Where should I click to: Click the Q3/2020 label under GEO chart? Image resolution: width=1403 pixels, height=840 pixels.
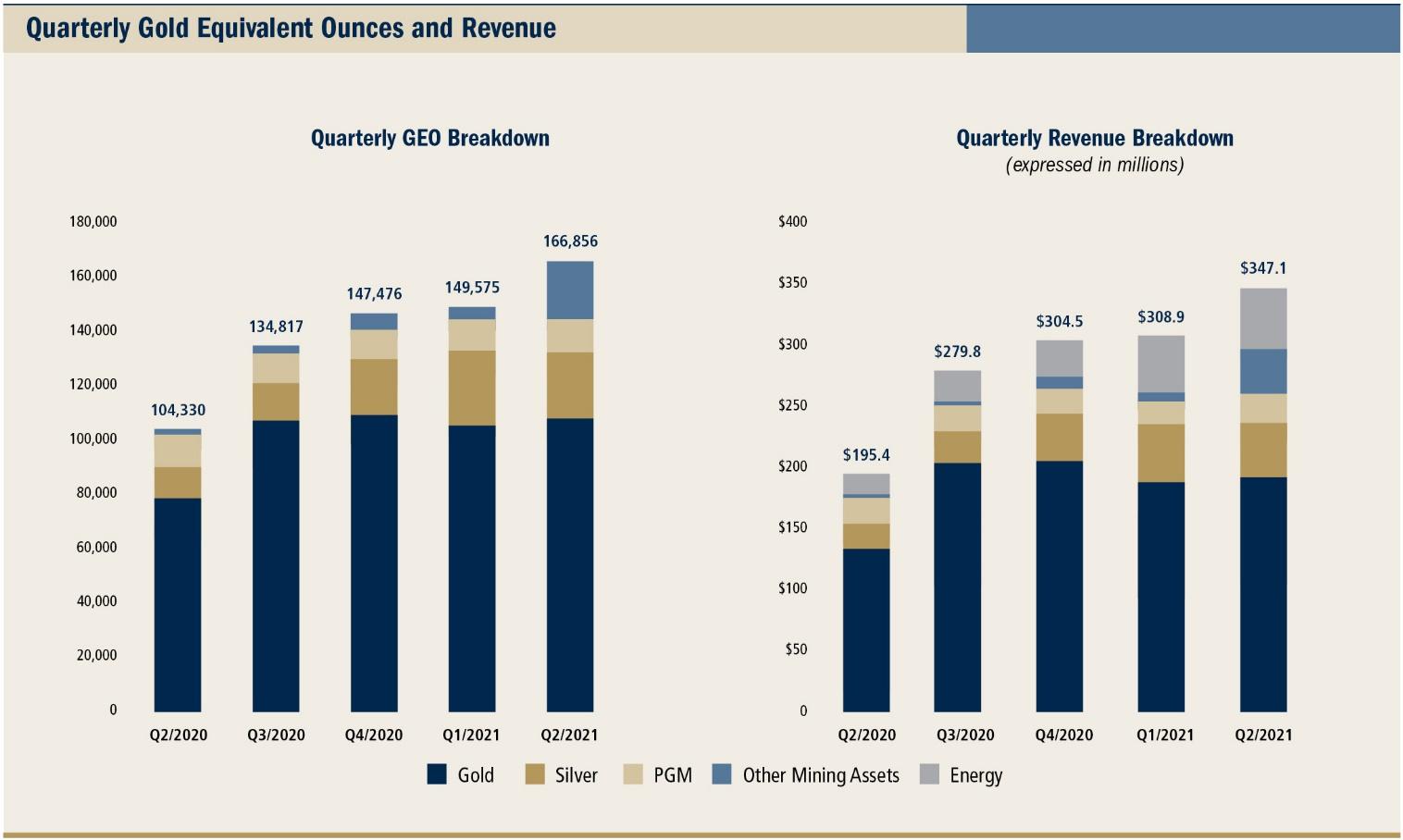[276, 735]
